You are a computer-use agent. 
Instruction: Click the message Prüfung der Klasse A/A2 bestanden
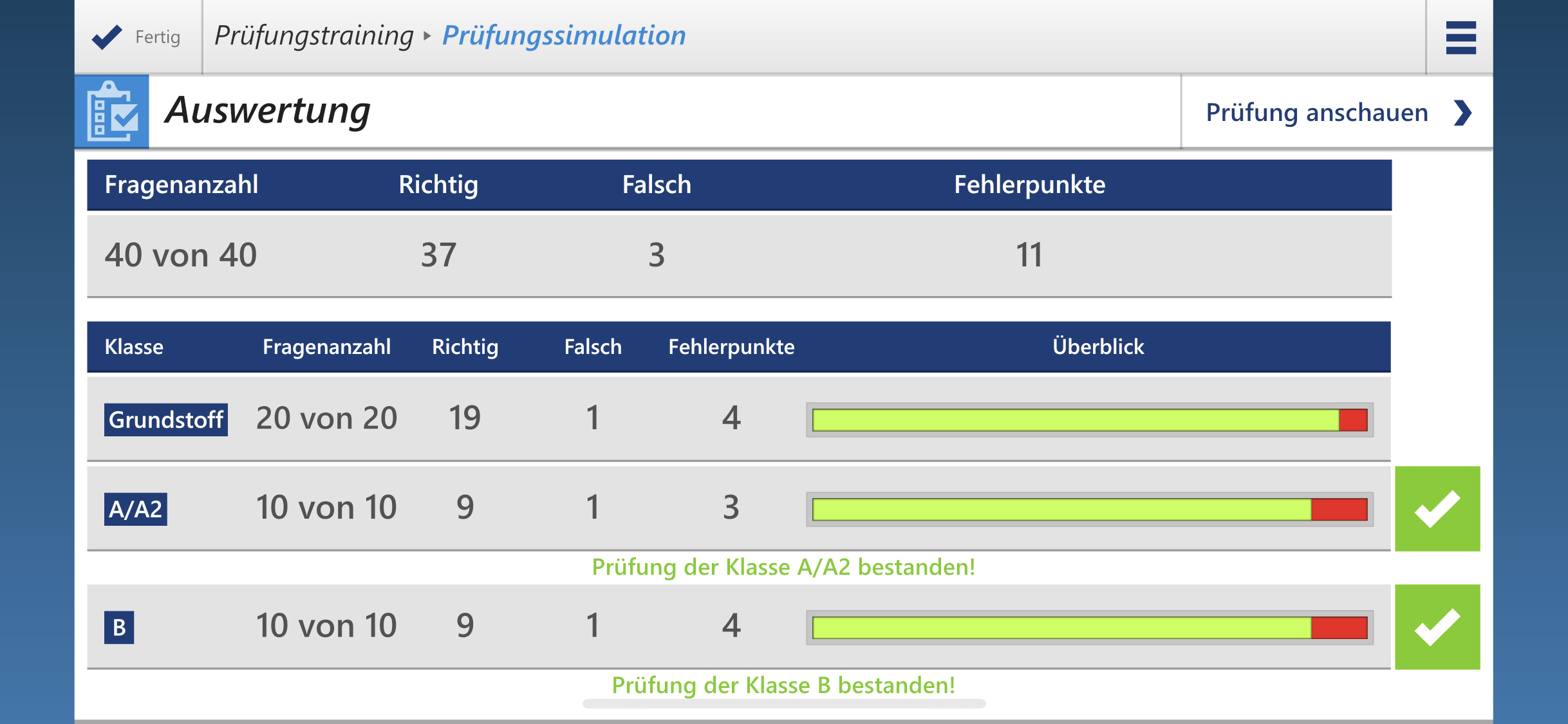tap(783, 567)
